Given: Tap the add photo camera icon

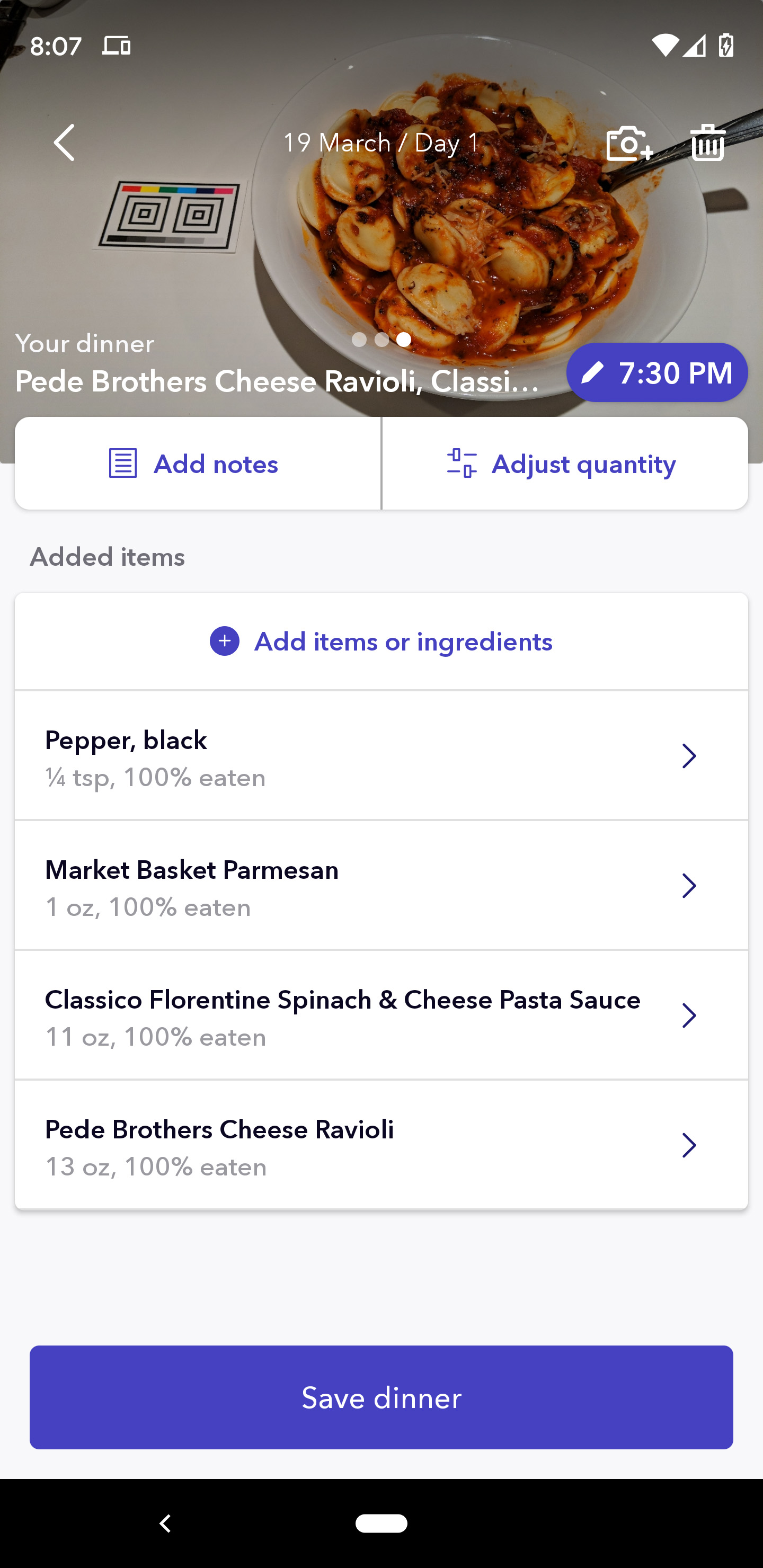Looking at the screenshot, I should pyautogui.click(x=629, y=144).
